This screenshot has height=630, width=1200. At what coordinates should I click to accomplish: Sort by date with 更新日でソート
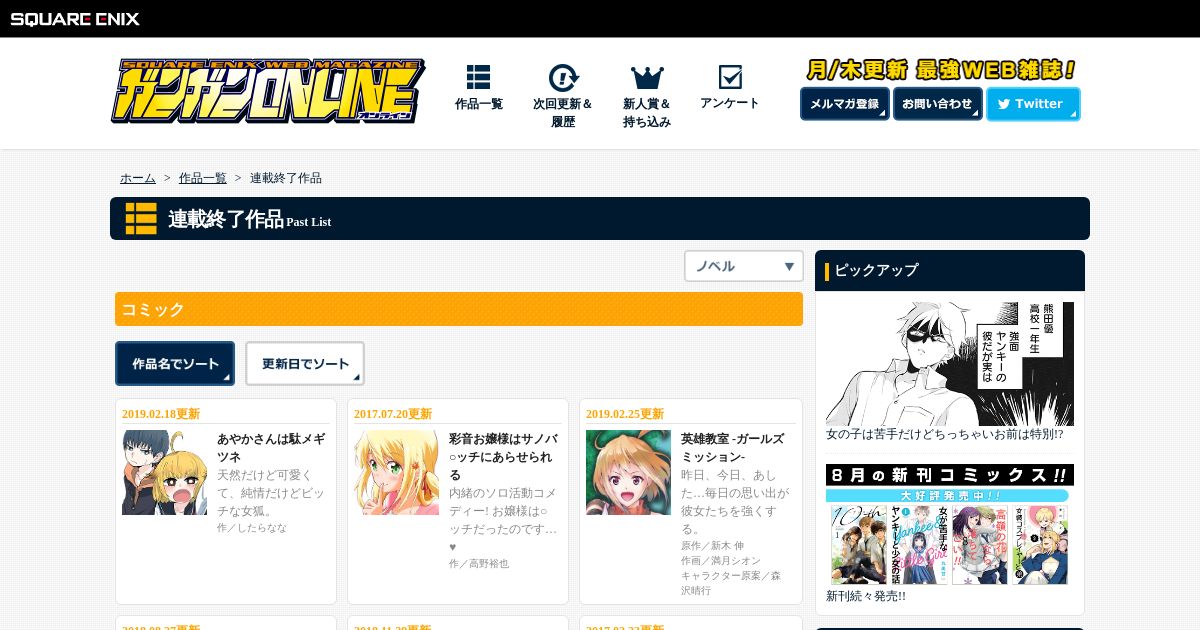click(x=305, y=364)
